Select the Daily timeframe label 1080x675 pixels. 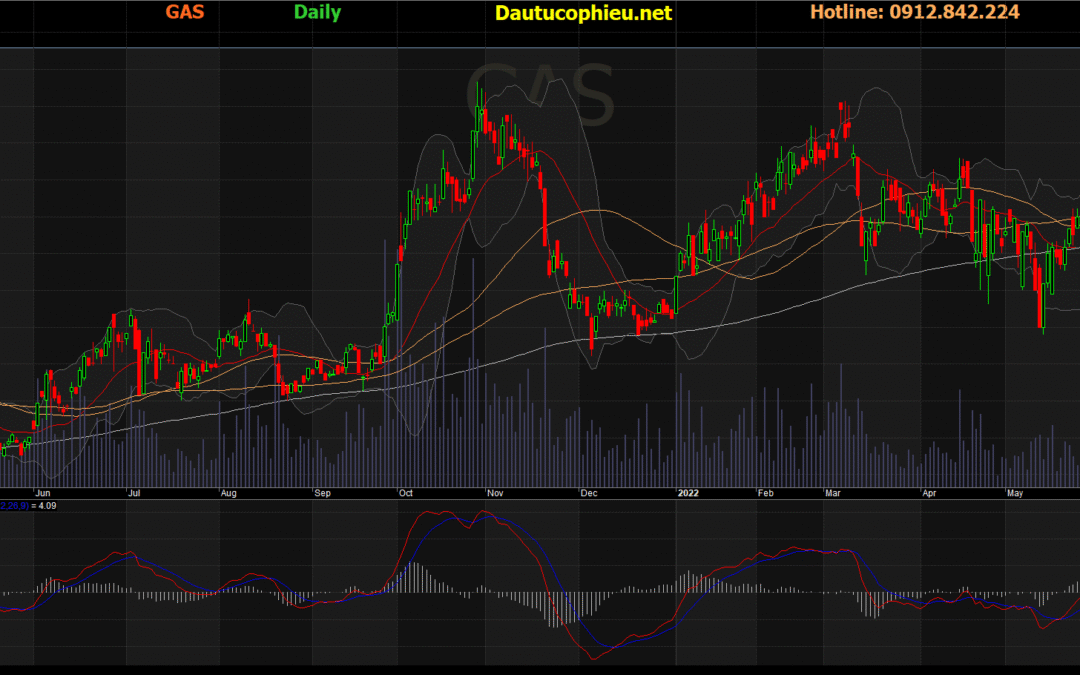[317, 13]
